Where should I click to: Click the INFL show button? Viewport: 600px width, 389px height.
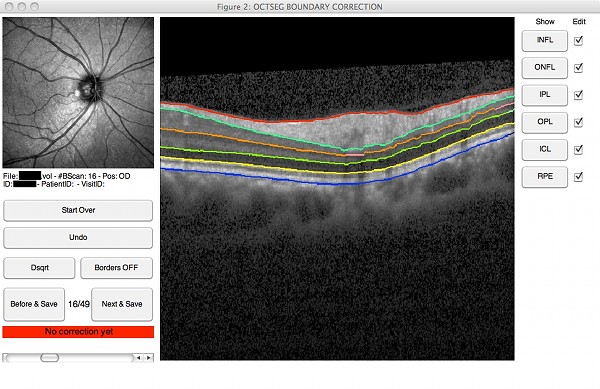(x=545, y=41)
